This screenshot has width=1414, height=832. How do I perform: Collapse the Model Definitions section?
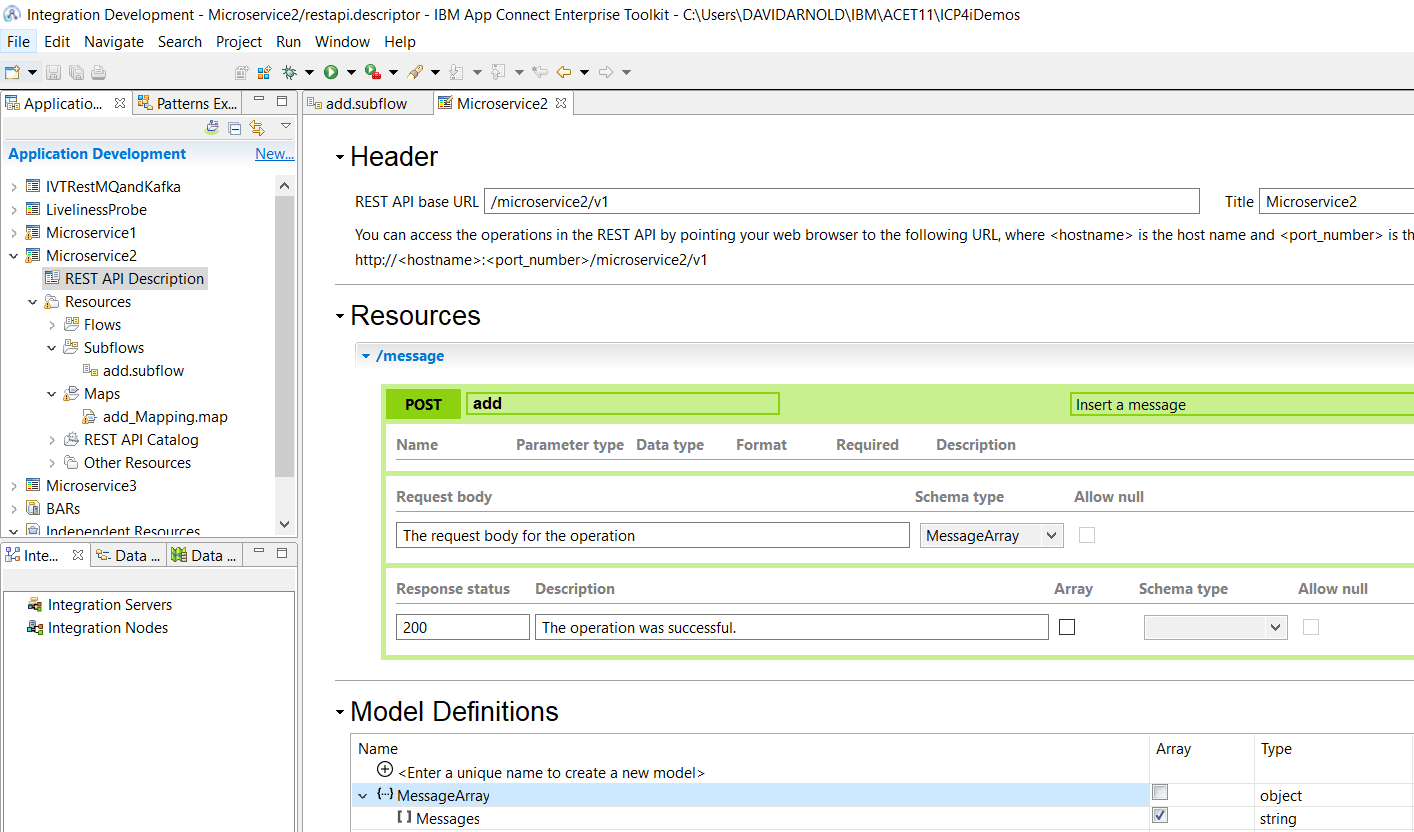[340, 713]
